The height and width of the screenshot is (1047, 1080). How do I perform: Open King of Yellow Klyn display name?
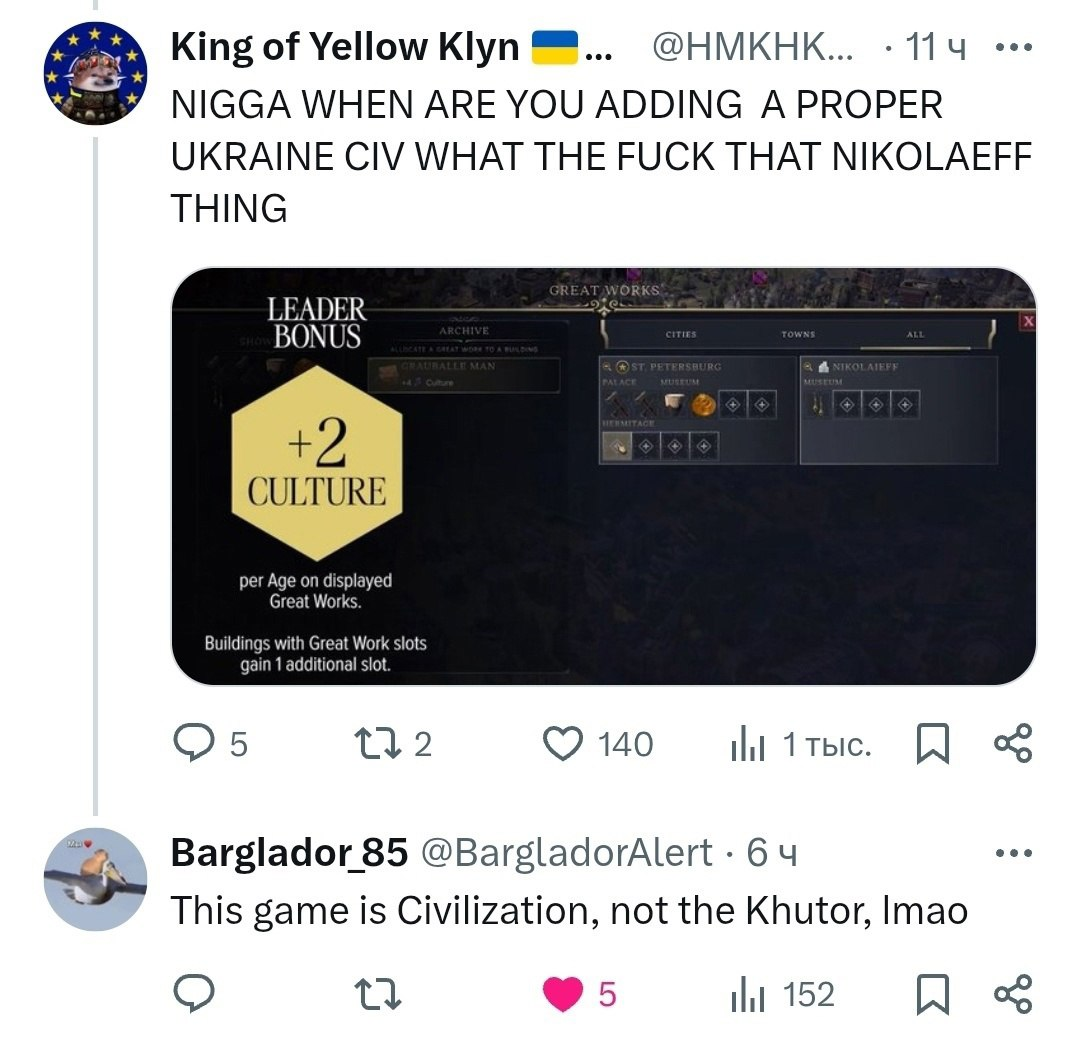(x=344, y=47)
